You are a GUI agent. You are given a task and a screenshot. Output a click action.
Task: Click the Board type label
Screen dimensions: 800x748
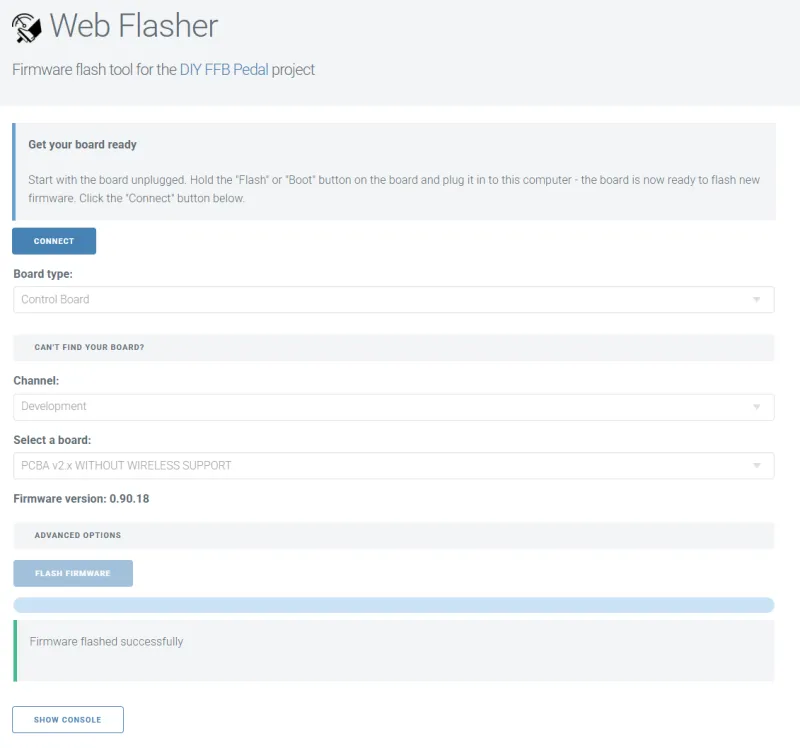43,274
